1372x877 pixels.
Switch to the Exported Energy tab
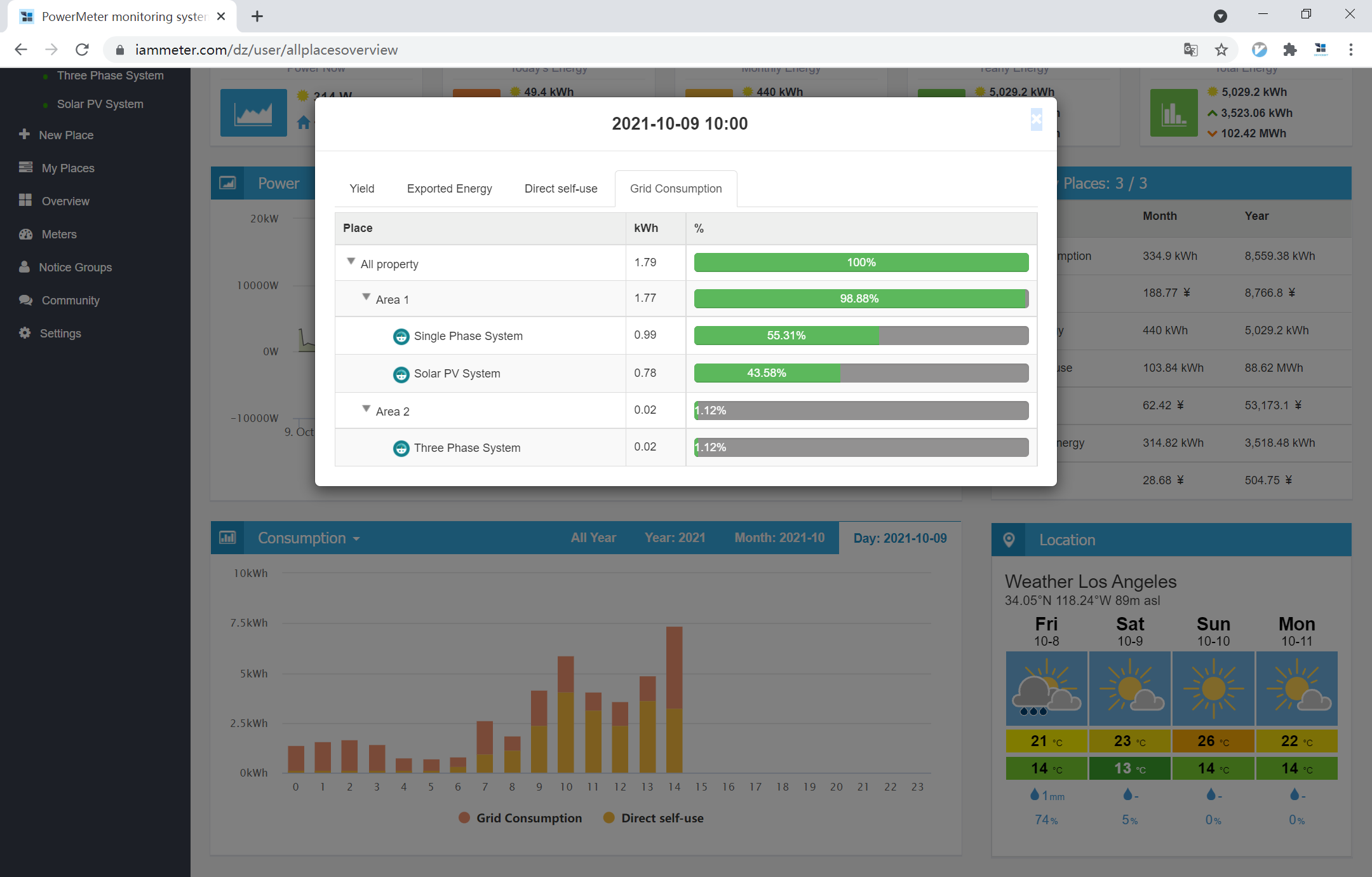449,189
